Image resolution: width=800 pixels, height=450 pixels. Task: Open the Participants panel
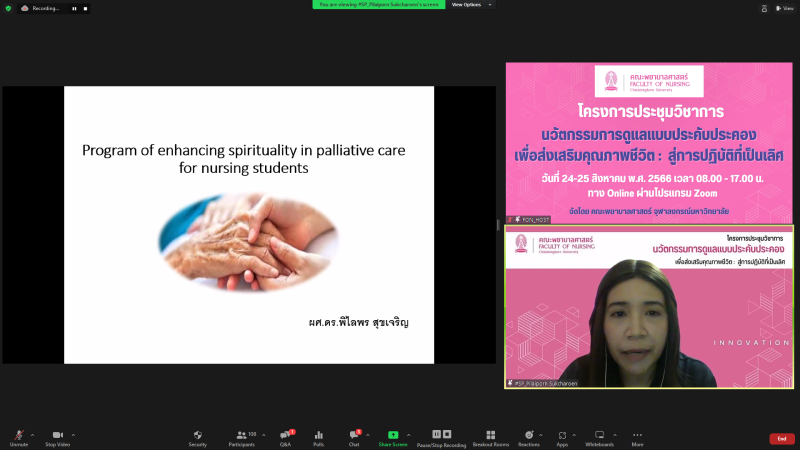(242, 436)
